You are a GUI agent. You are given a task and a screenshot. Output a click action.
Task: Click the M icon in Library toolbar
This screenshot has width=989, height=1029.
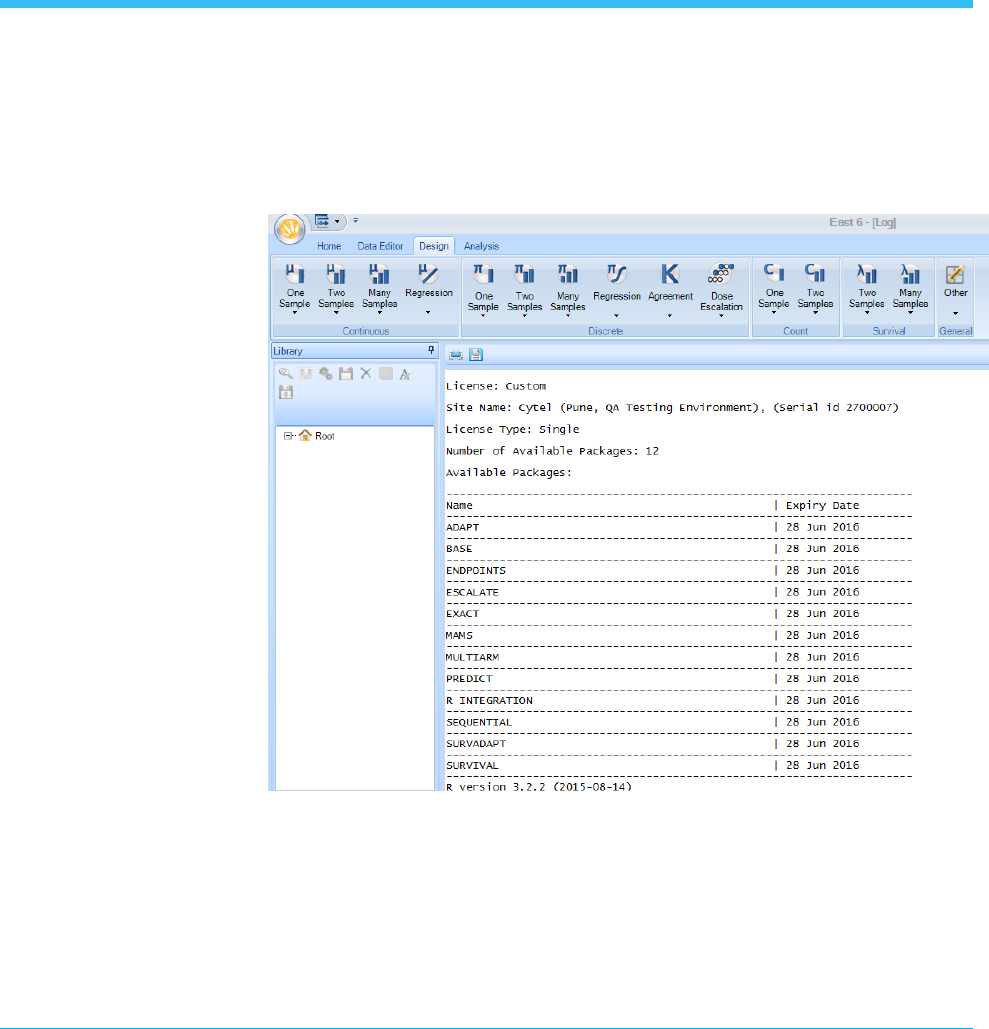306,373
